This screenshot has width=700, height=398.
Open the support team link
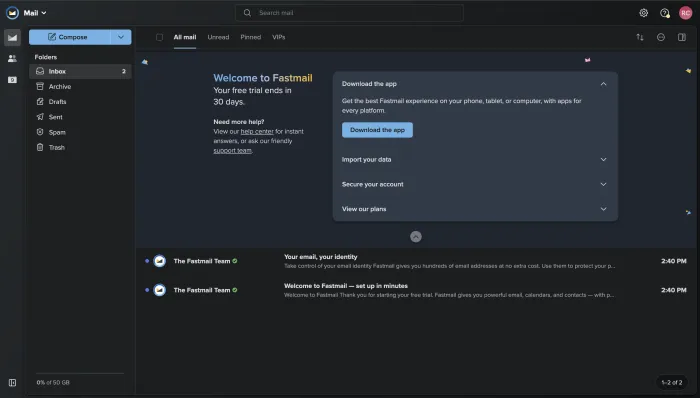pos(232,151)
